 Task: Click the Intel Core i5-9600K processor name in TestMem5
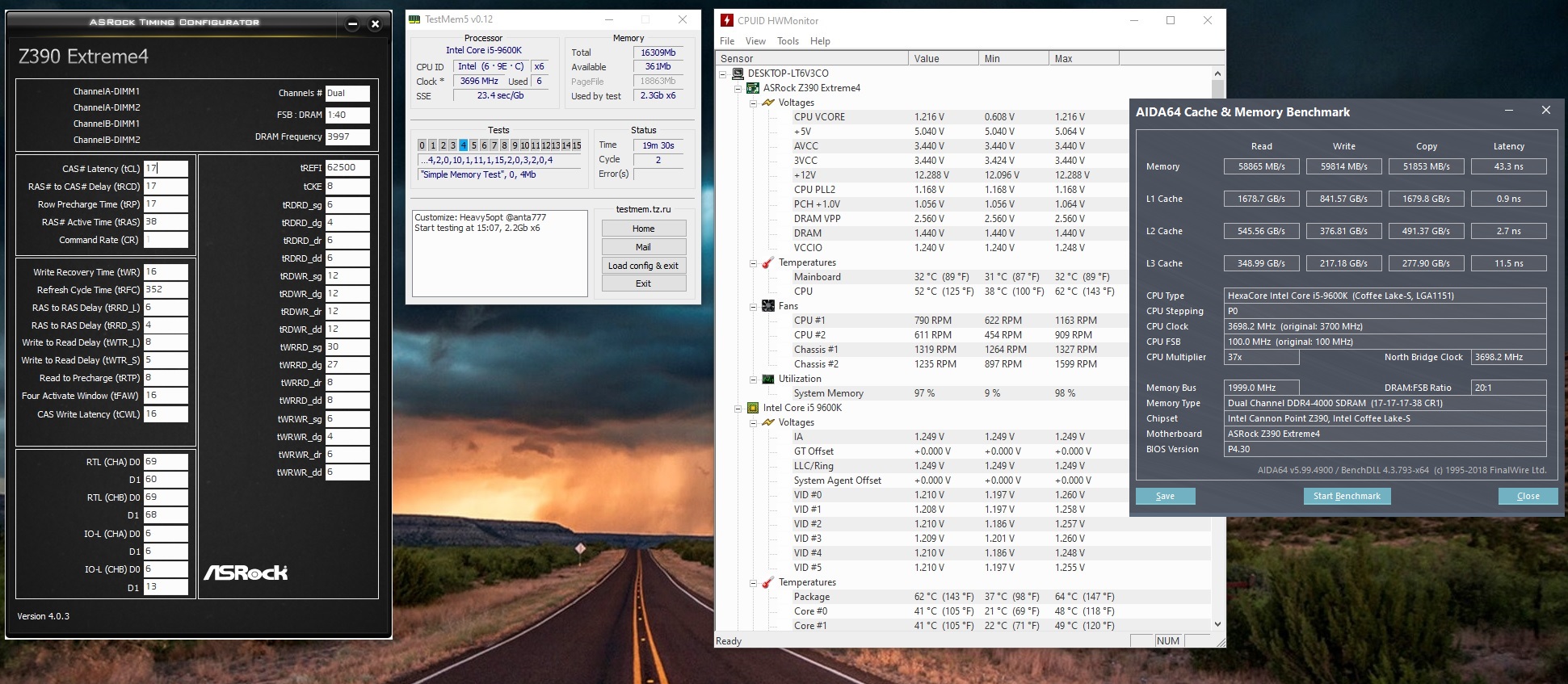pos(484,50)
